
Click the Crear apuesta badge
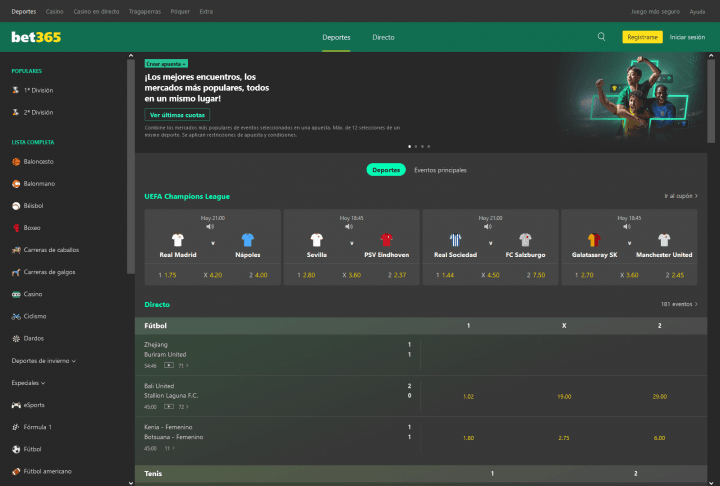[166, 64]
